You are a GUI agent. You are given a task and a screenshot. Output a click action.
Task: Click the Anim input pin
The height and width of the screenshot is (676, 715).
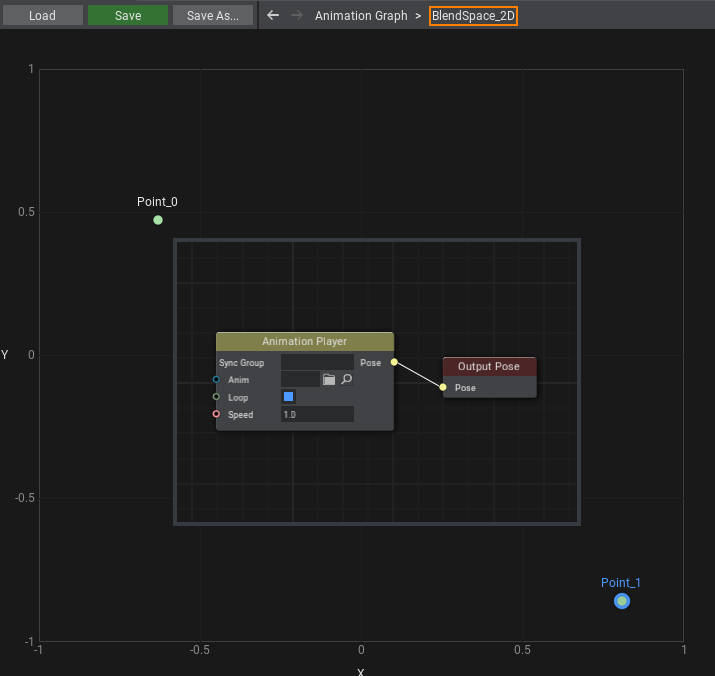pos(216,380)
